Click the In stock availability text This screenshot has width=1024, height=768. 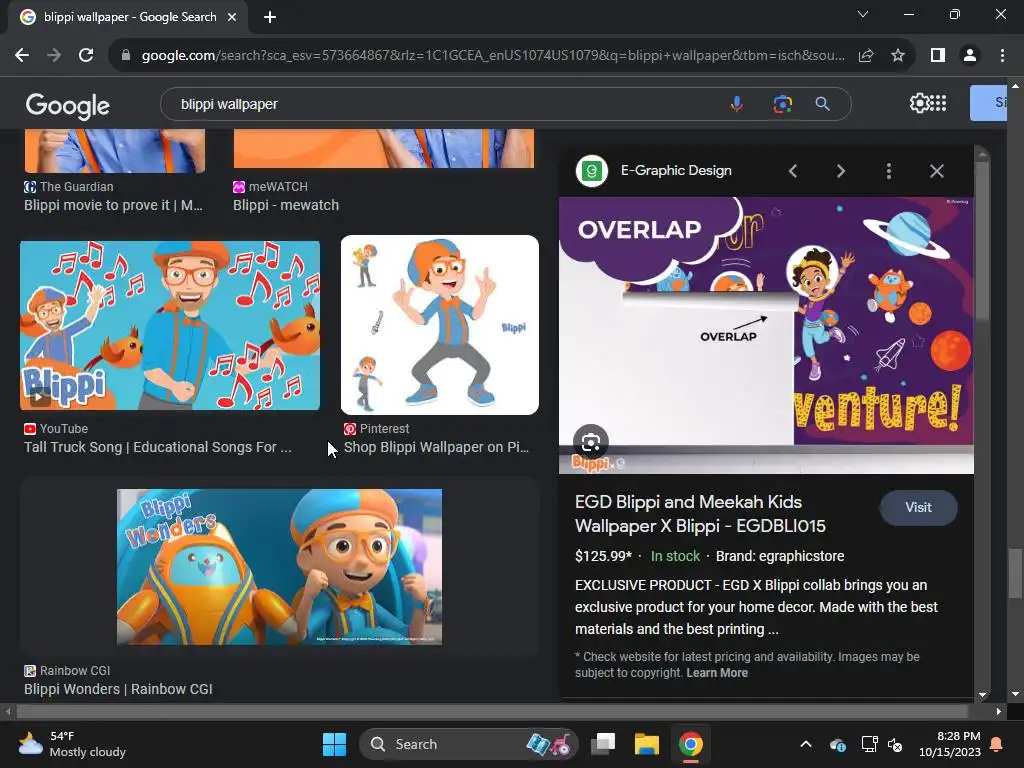click(x=675, y=556)
